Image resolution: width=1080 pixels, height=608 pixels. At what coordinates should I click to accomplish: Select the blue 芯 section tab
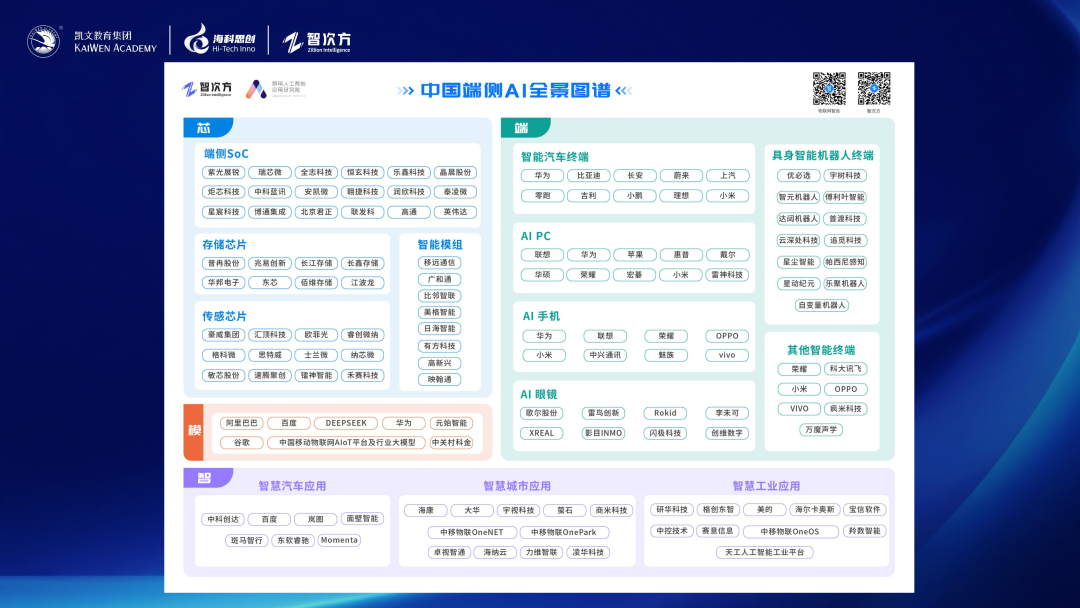tap(206, 128)
